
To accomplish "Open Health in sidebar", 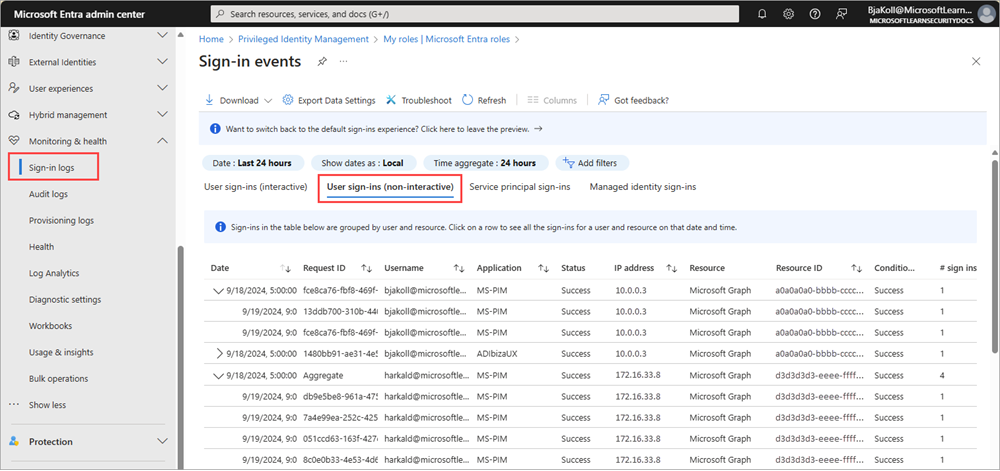I will point(41,247).
